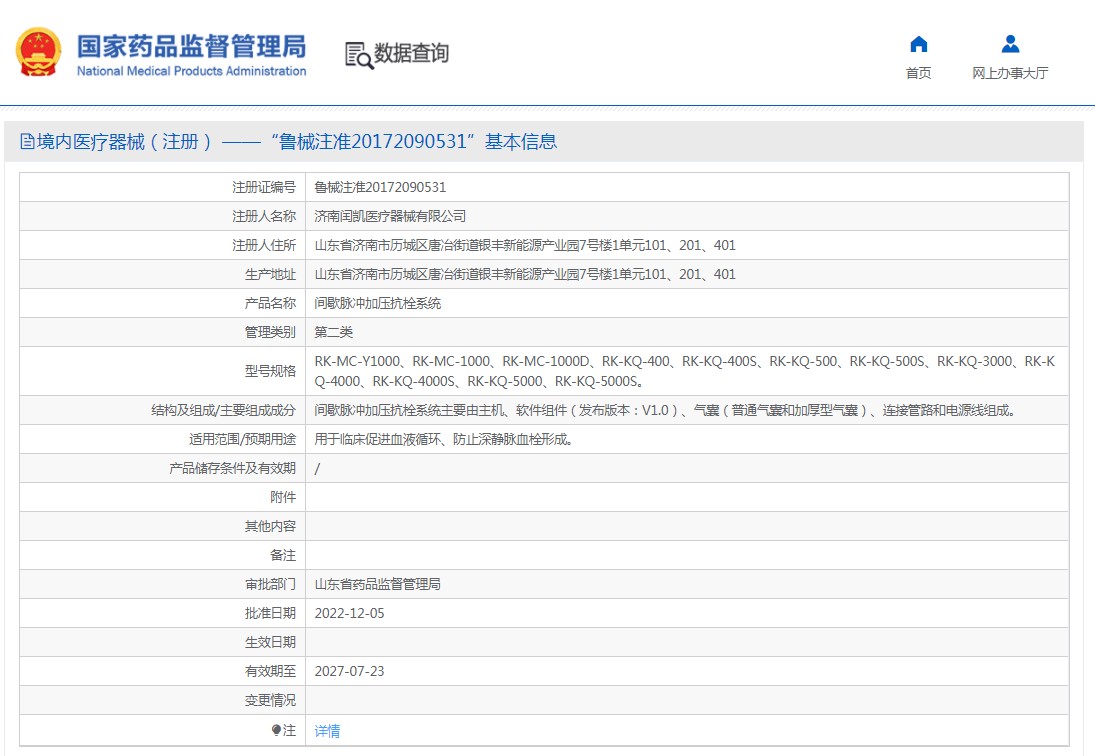Click the 注册人名称 label

click(264, 216)
